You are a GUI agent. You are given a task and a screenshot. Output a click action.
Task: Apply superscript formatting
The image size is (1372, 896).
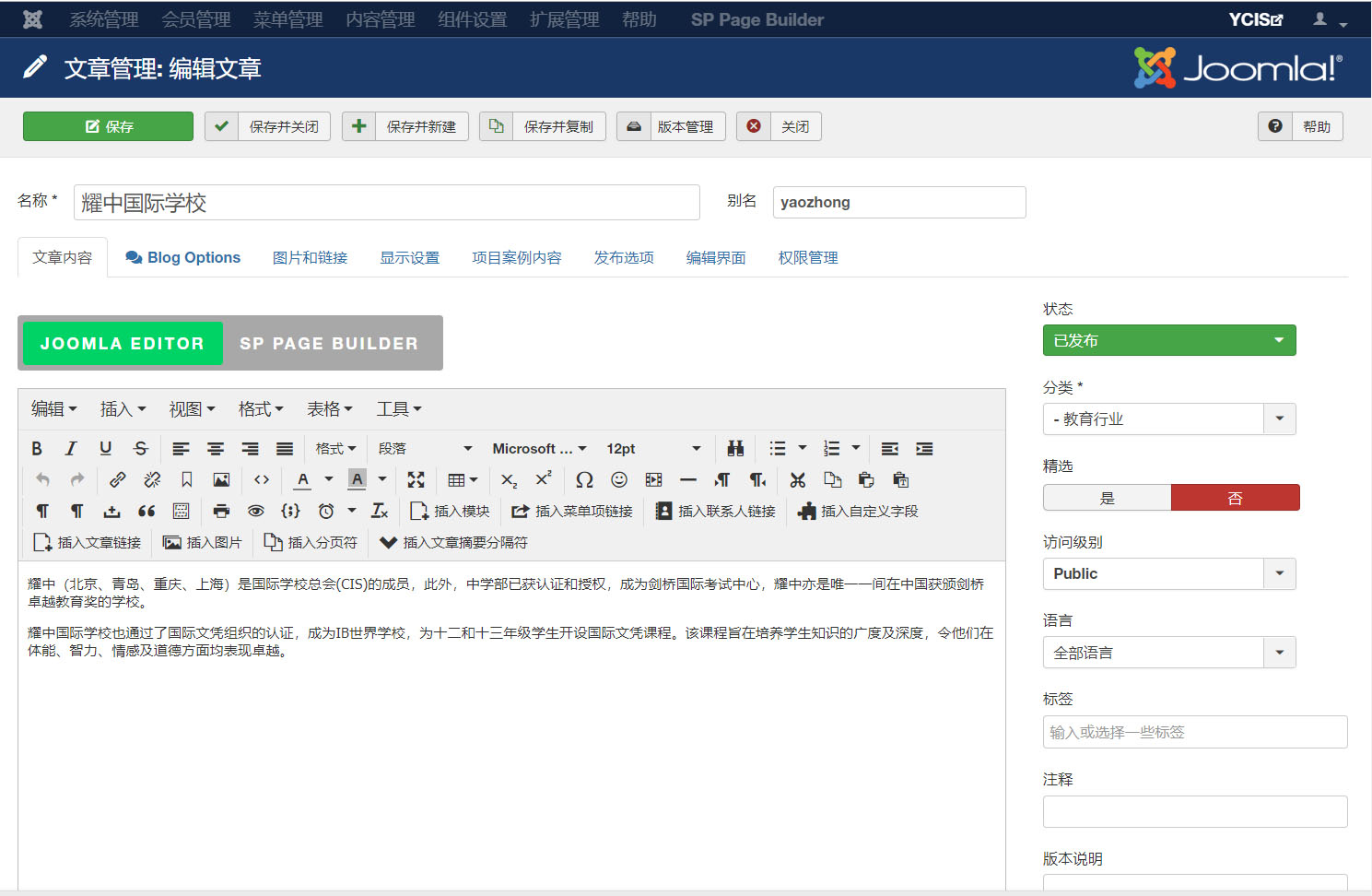(x=544, y=480)
